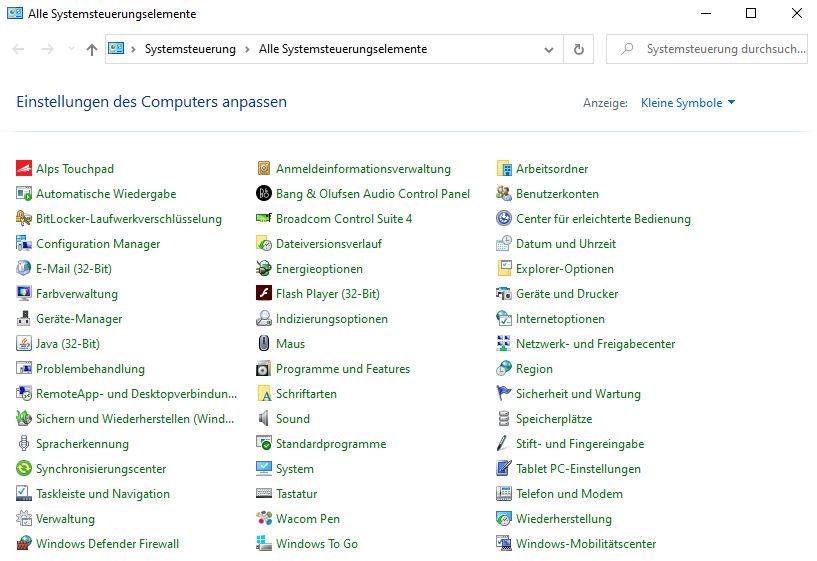
Task: Expand the recent locations arrow
Action: (71, 49)
